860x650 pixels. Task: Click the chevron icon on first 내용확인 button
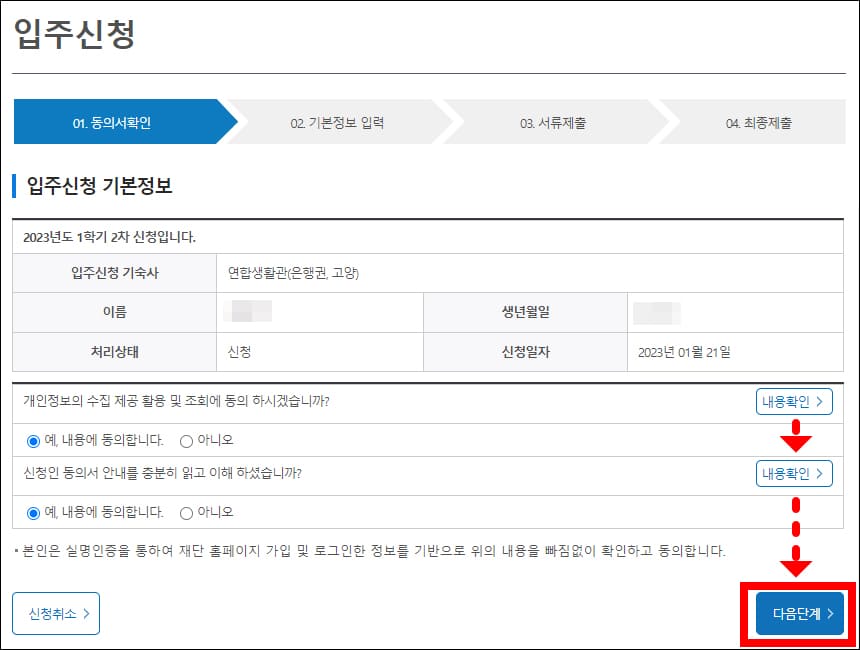tap(822, 401)
